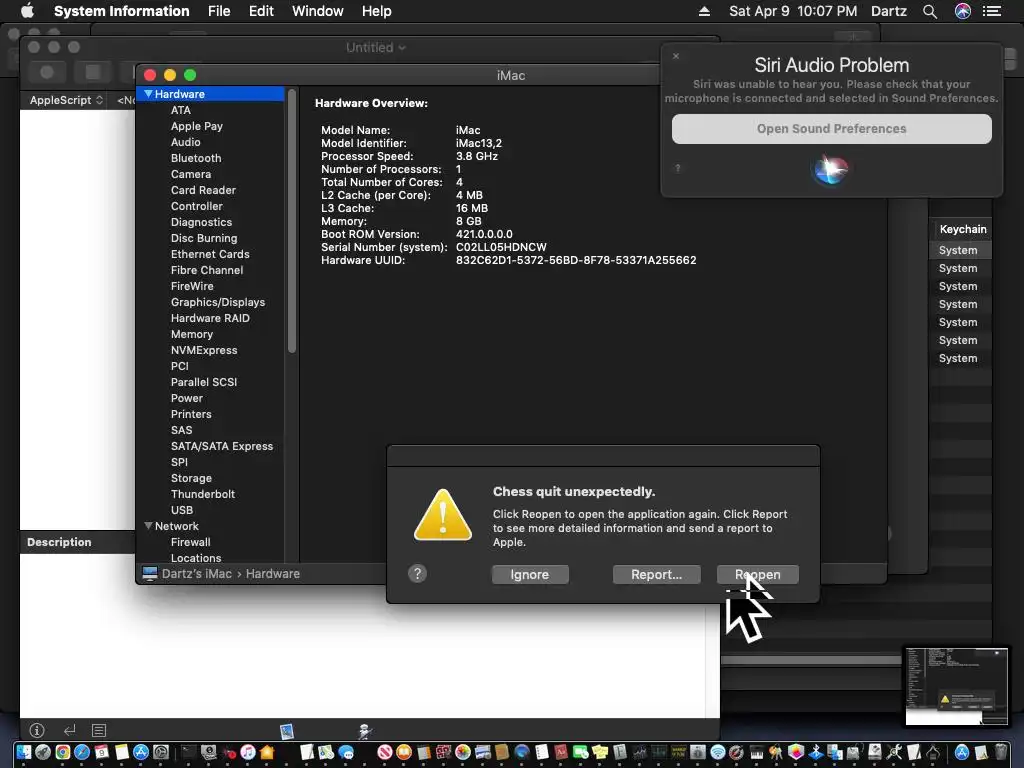
Task: Open Maps from the Dock
Action: coord(326,752)
